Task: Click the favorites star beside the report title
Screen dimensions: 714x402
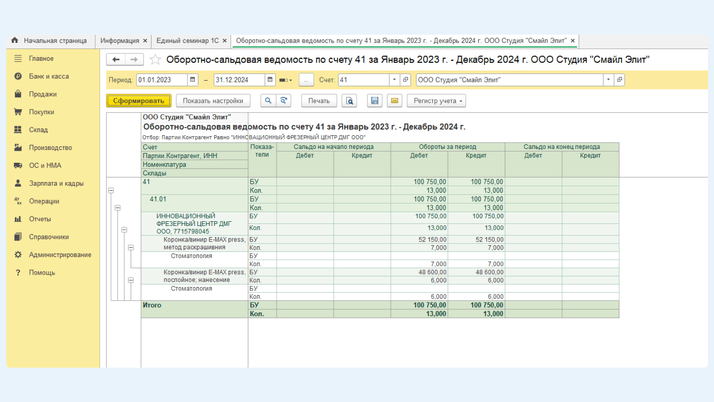Action: click(x=155, y=60)
